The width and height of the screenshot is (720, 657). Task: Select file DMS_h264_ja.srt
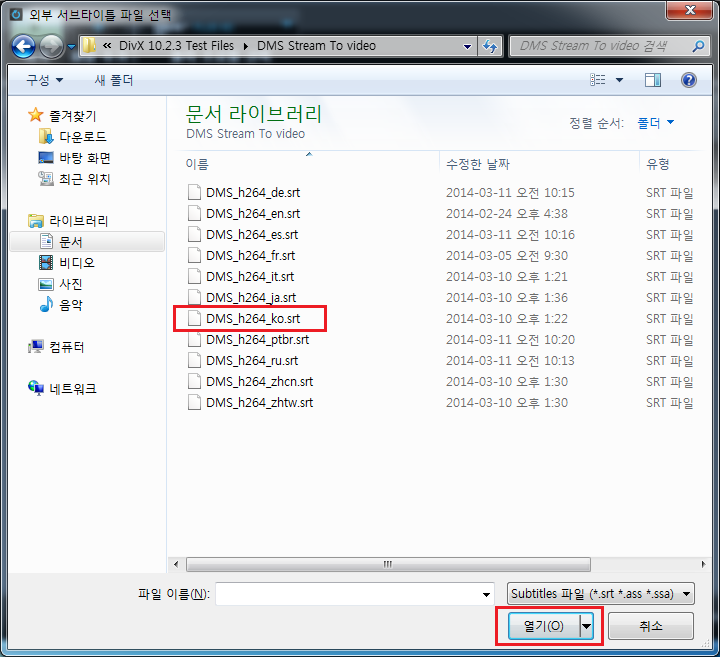click(x=251, y=298)
